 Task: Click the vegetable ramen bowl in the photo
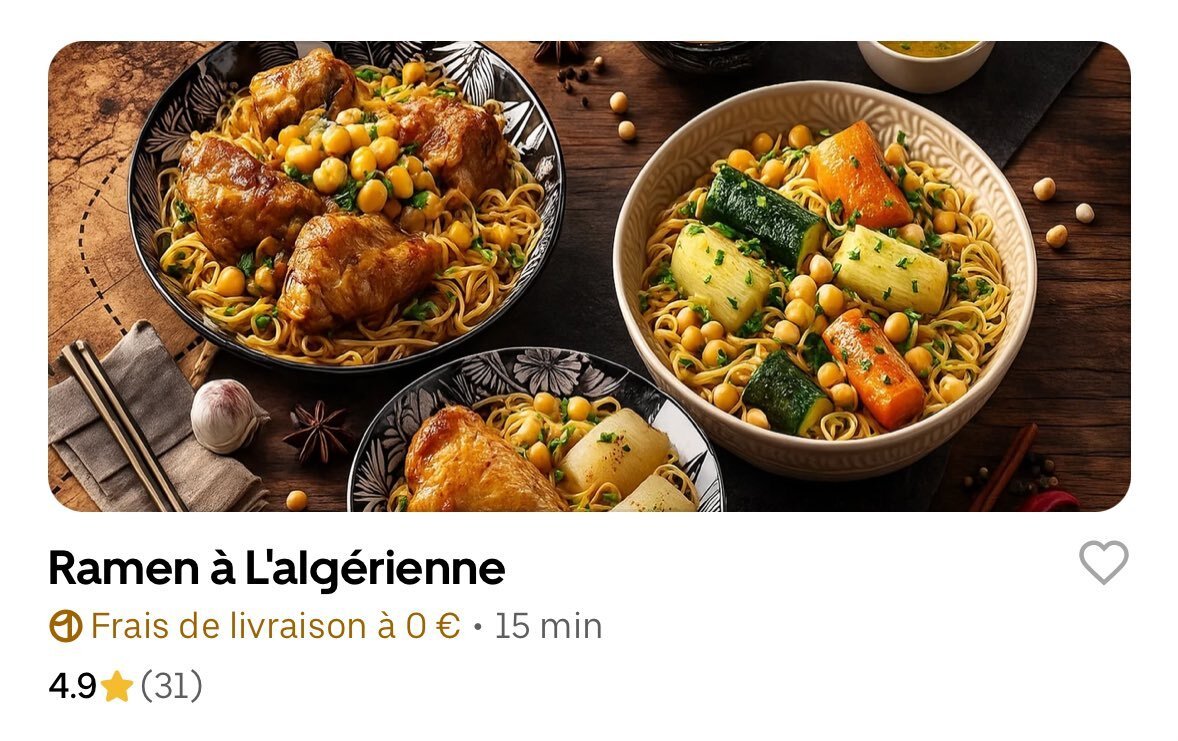[825, 280]
